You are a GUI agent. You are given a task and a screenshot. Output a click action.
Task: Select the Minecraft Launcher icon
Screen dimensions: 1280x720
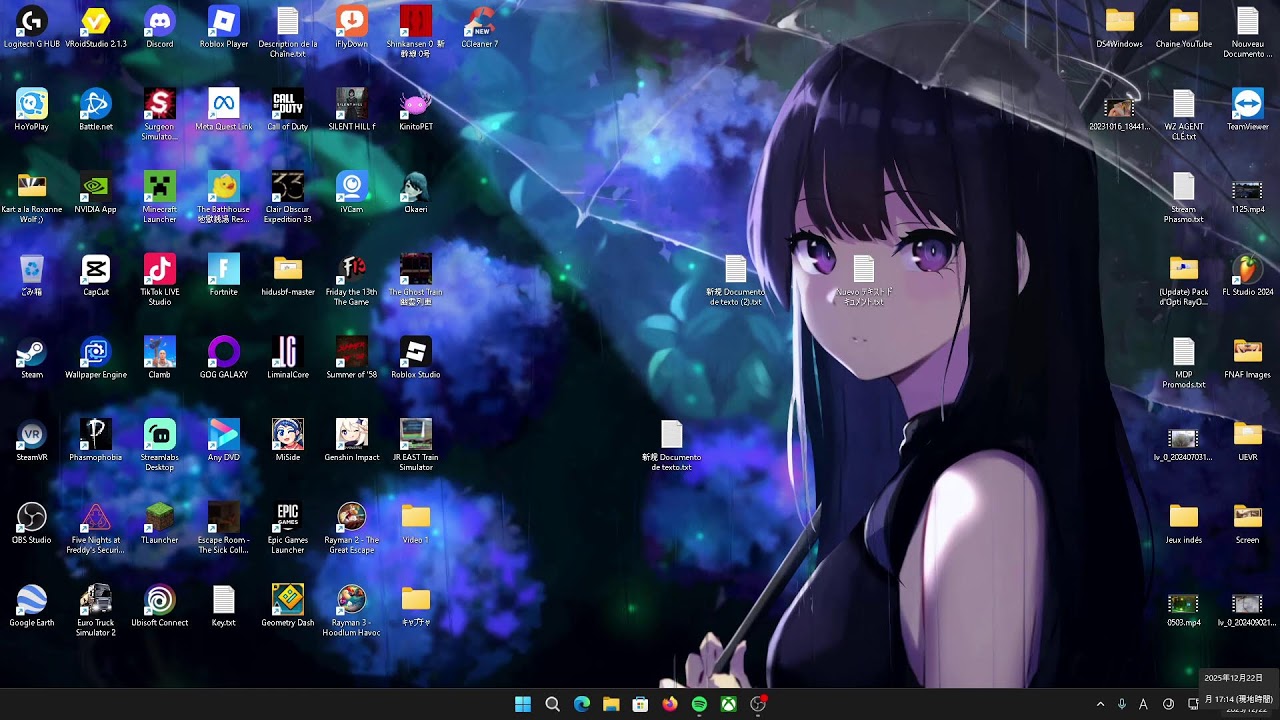(160, 197)
